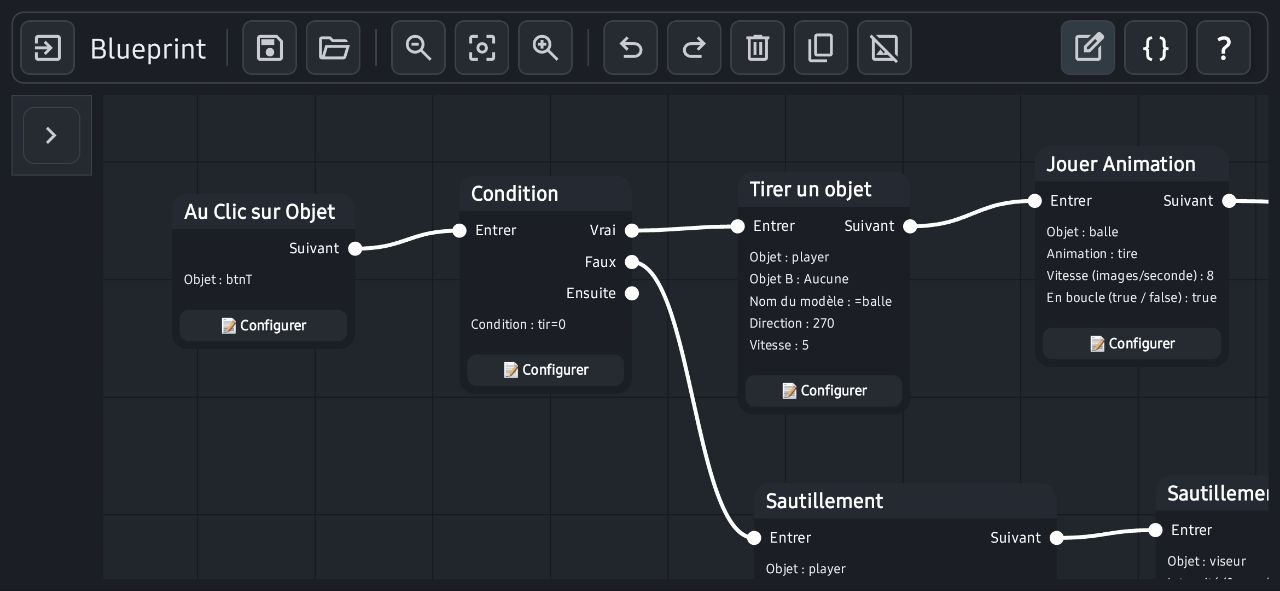The width and height of the screenshot is (1280, 591).
Task: Undo the last action
Action: pos(631,48)
